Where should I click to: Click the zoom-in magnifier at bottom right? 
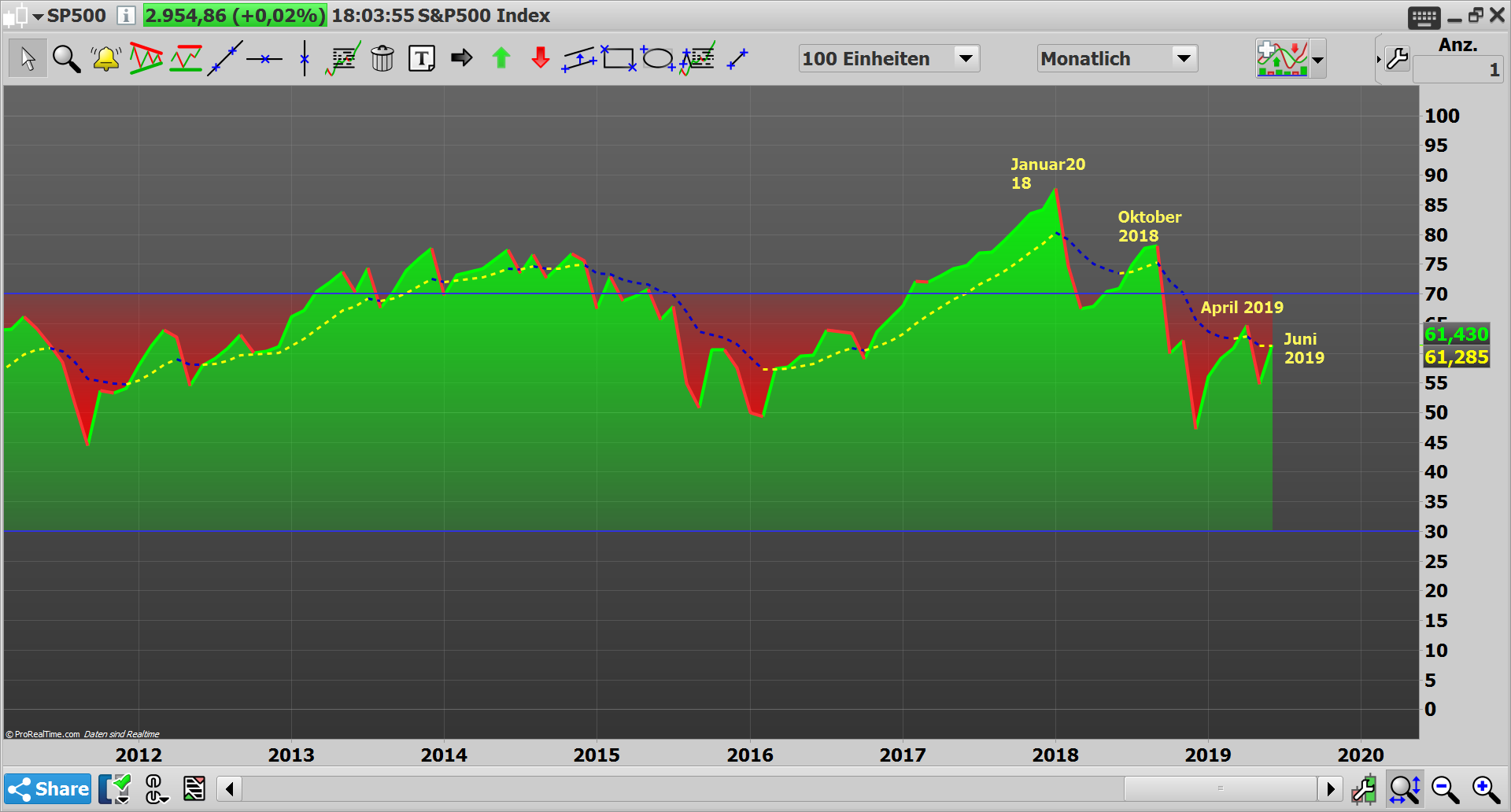pyautogui.click(x=1483, y=788)
